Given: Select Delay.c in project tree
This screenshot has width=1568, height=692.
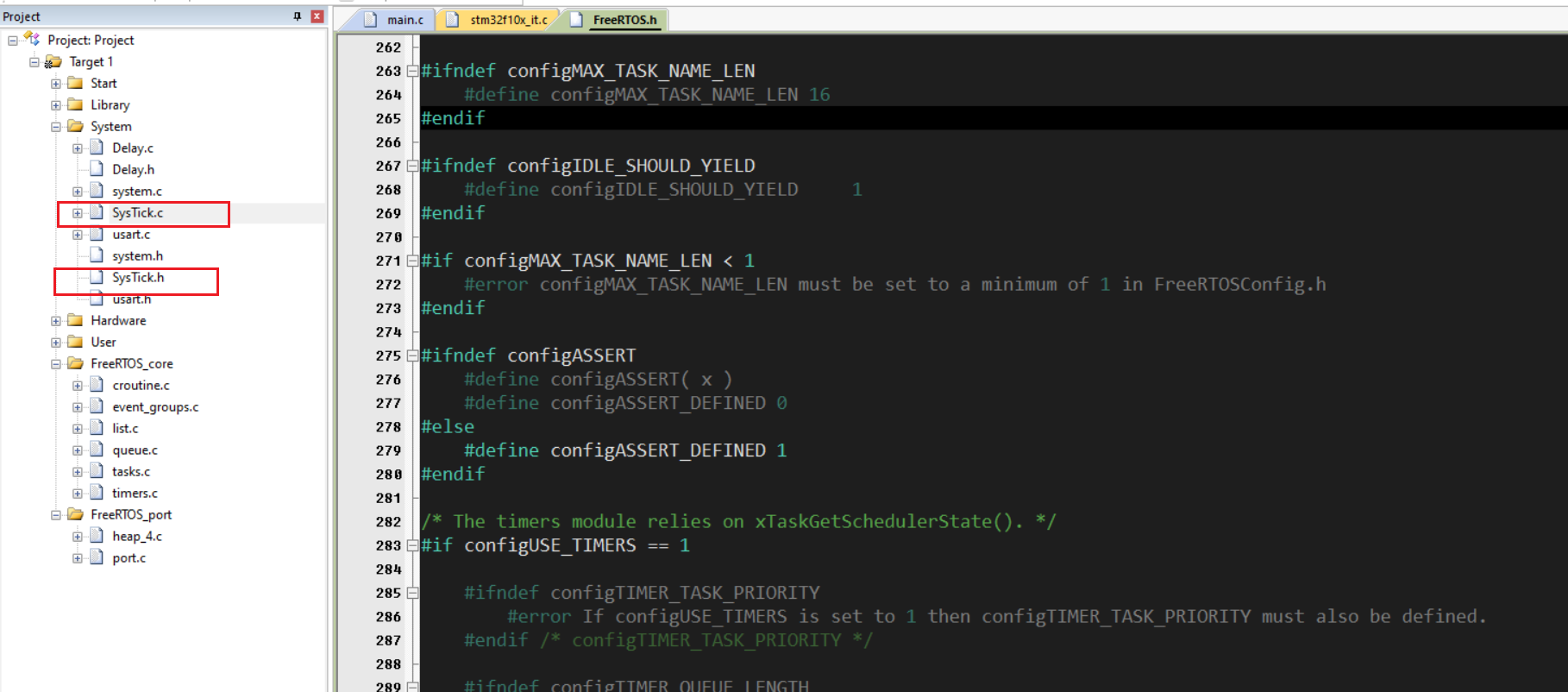Looking at the screenshot, I should click(133, 148).
